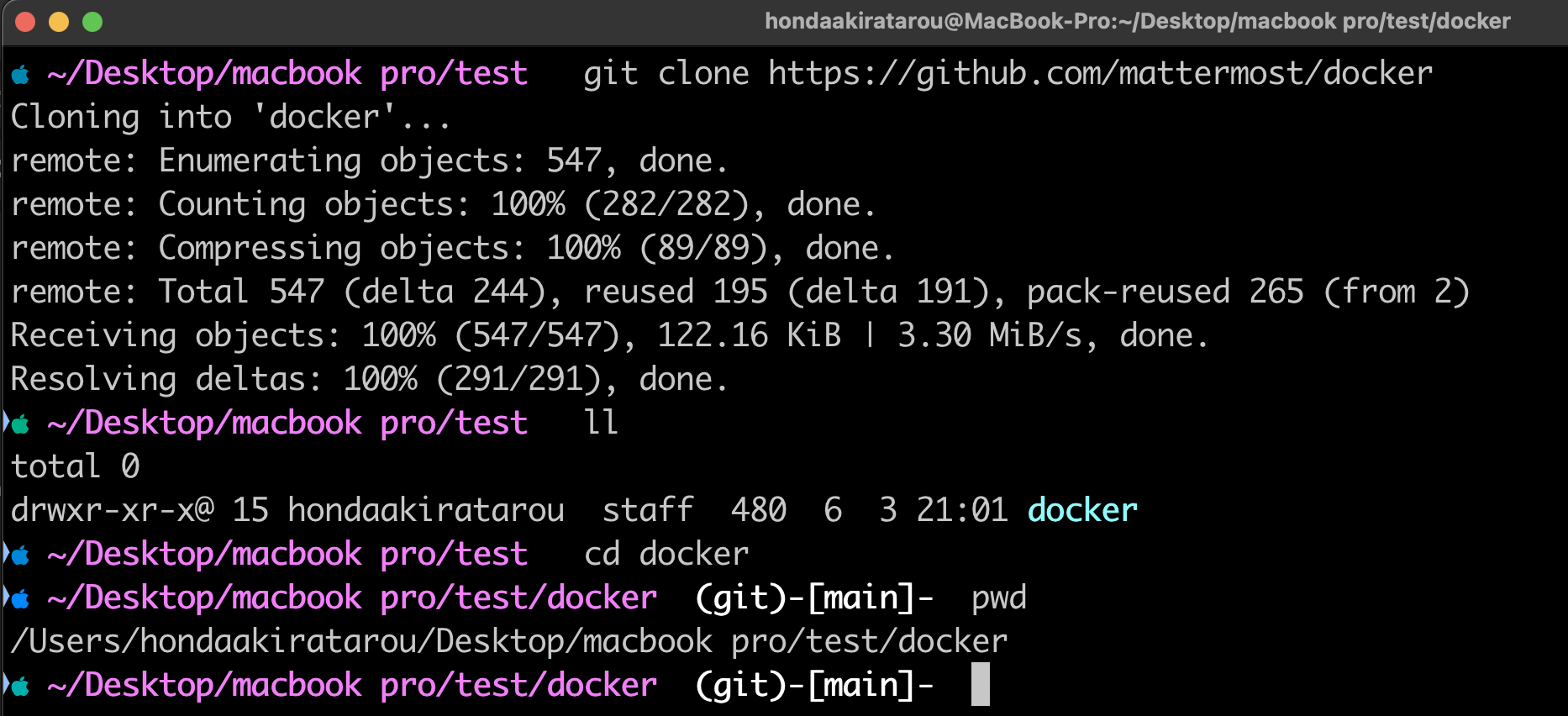Click the (git)-[main]- indicator on the bottom prompt

tap(813, 686)
